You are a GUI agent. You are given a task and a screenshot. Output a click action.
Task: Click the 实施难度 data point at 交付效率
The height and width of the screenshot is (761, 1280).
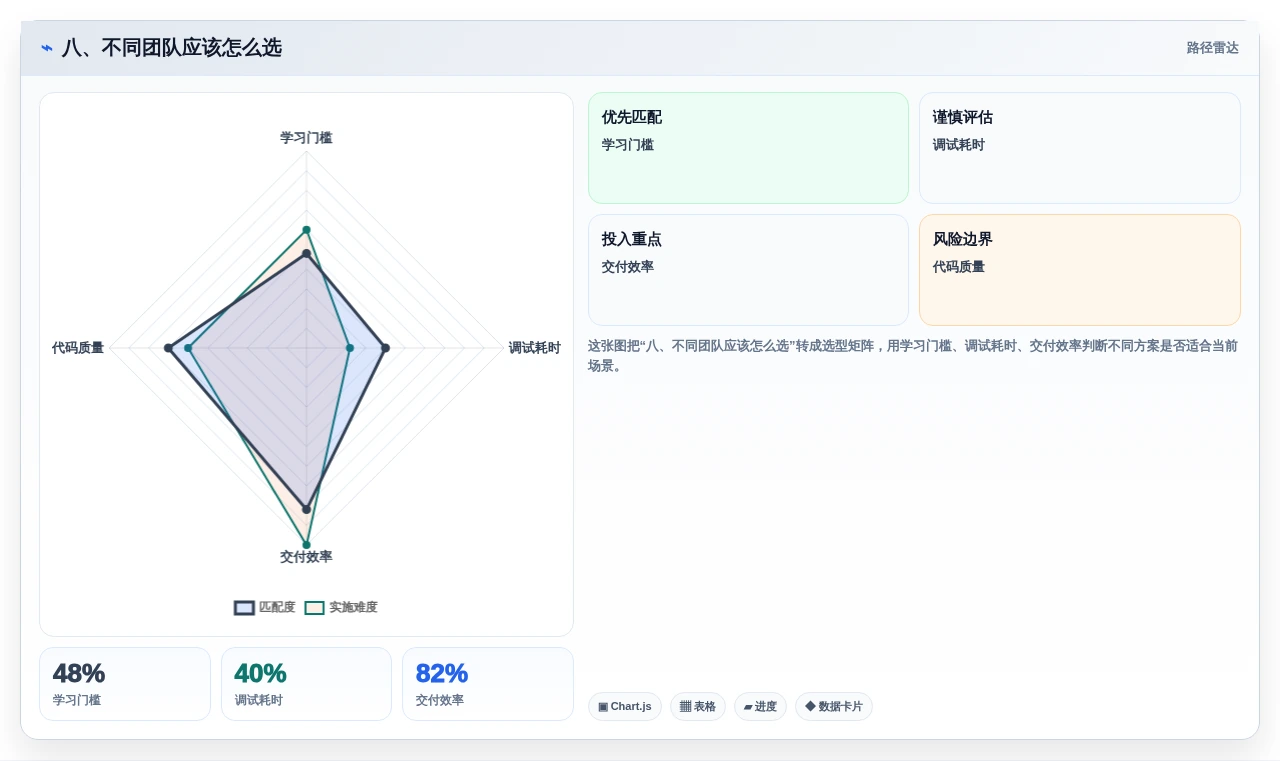point(306,545)
